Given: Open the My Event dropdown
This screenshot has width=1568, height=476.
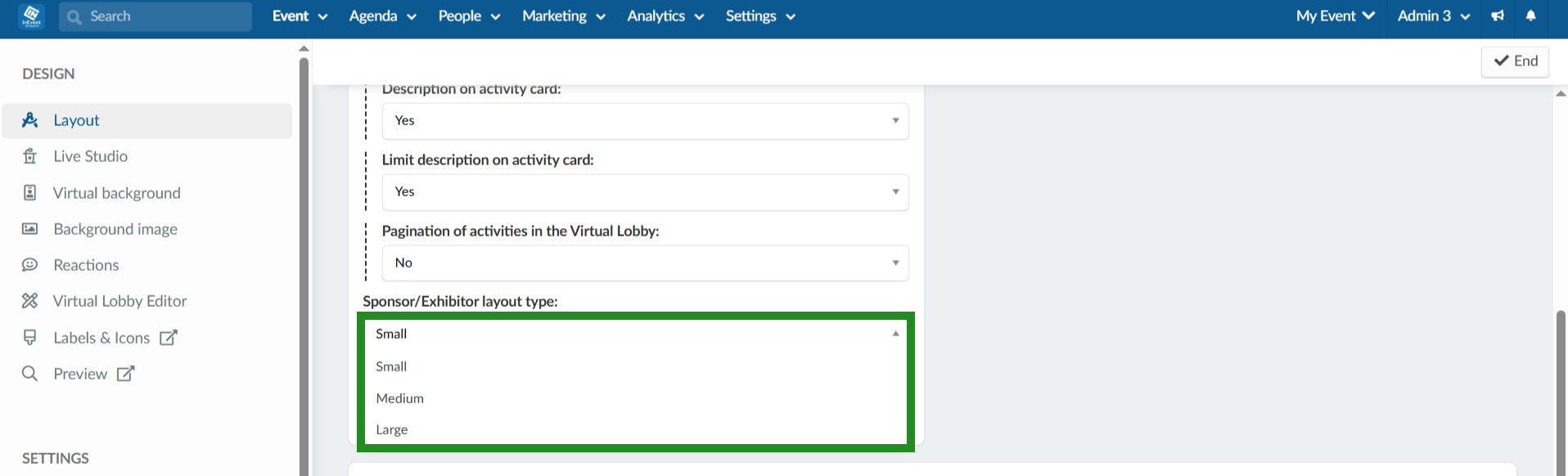Looking at the screenshot, I should click(x=1335, y=16).
